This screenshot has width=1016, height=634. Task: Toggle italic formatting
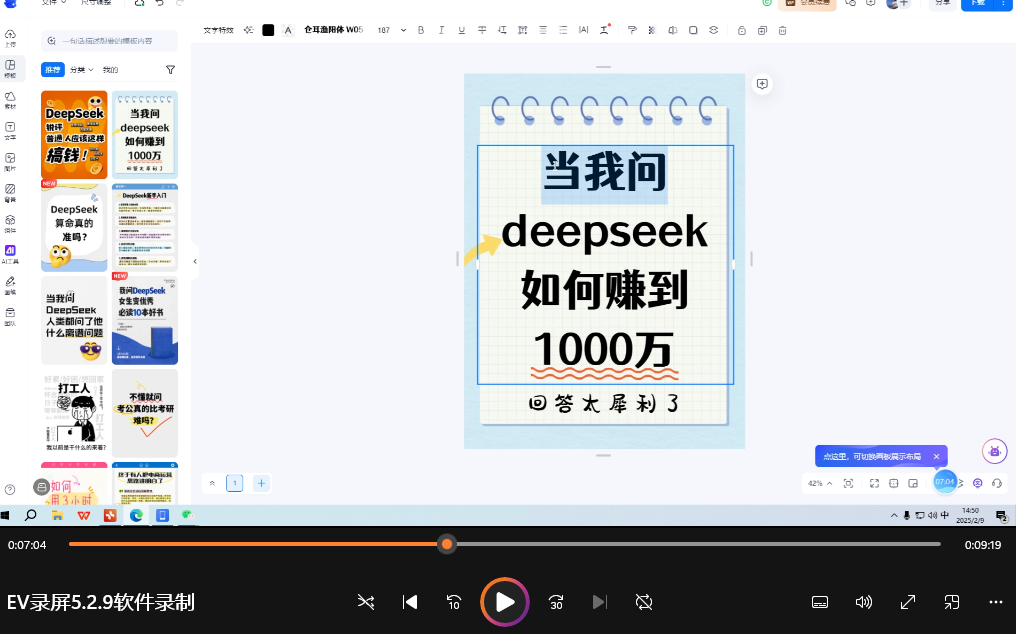pyautogui.click(x=441, y=30)
